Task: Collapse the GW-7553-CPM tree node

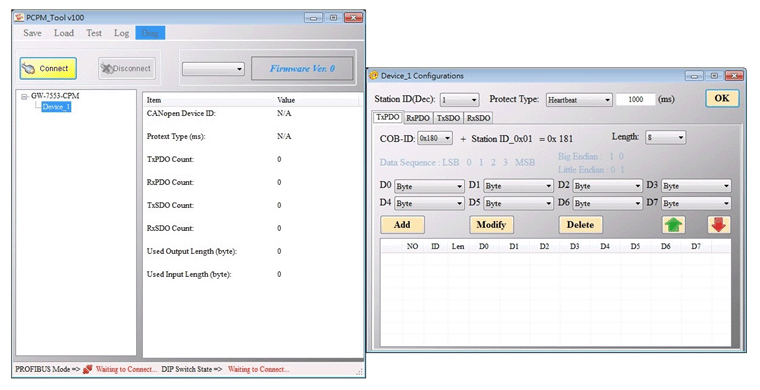Action: pos(24,96)
